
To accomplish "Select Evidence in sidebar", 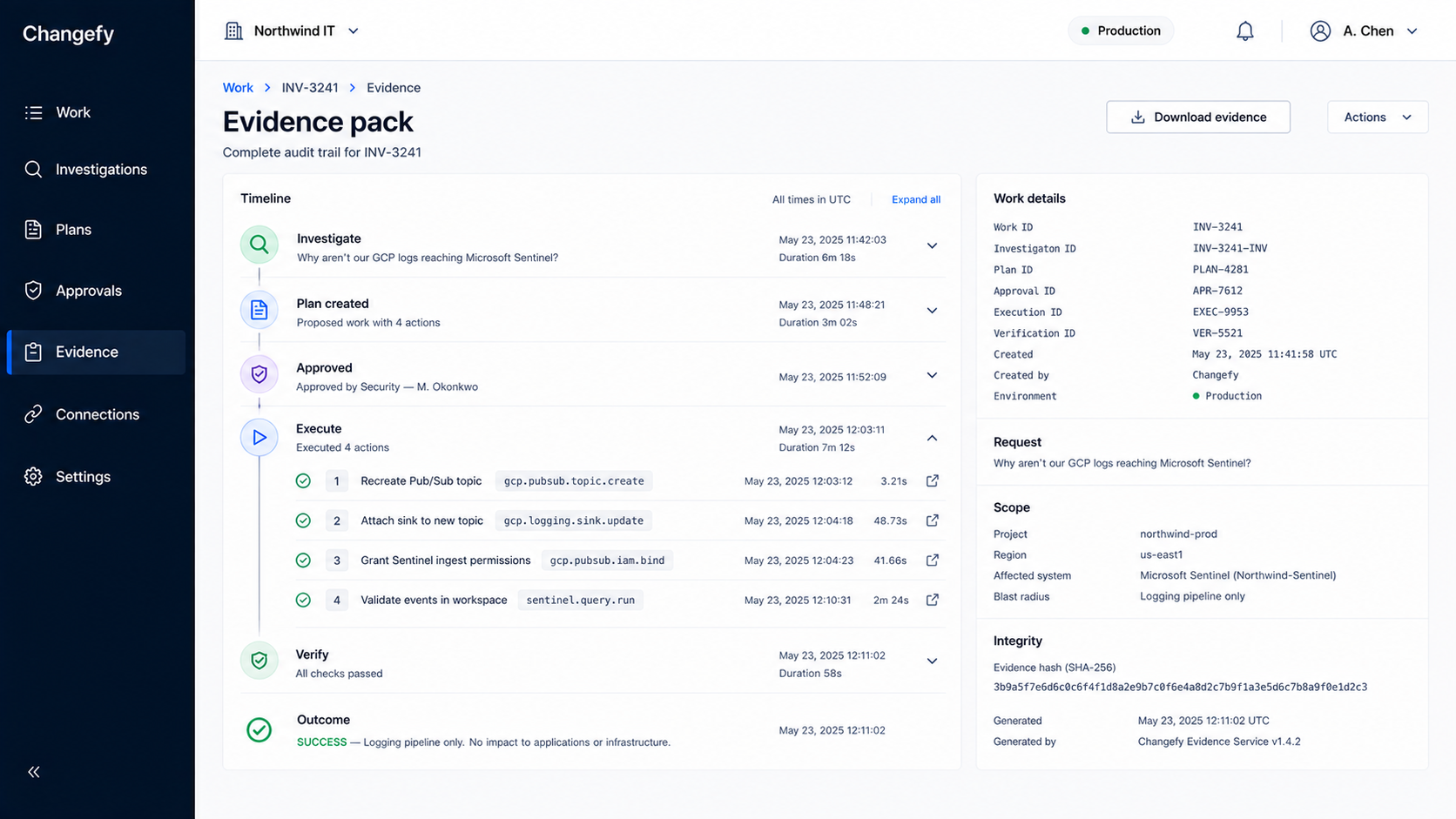I will point(96,352).
